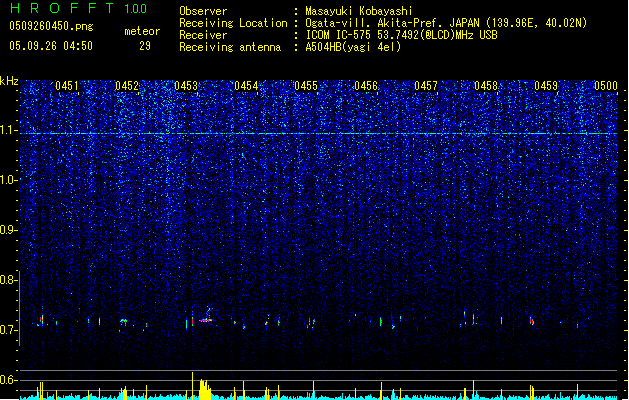This screenshot has height=400, width=629.
Task: Click the Observer label
Action: coord(203,11)
